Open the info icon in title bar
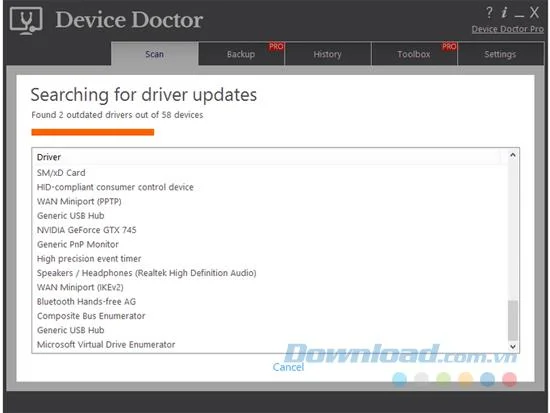Image resolution: width=550 pixels, height=413 pixels. 504,12
